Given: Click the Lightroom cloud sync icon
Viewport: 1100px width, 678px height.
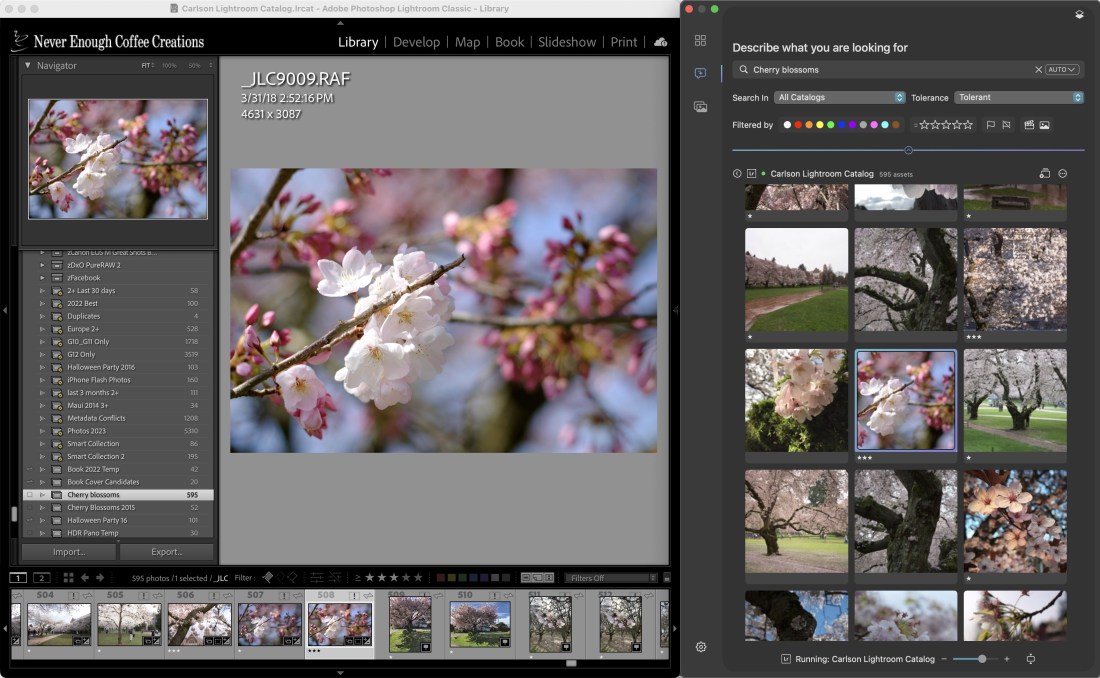Looking at the screenshot, I should (x=660, y=42).
